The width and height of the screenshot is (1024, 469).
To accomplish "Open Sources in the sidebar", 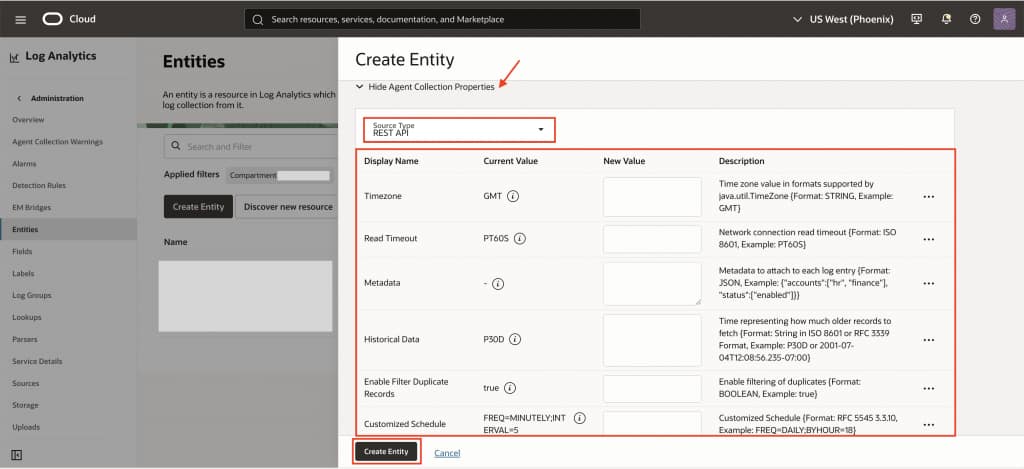I will click(x=25, y=383).
